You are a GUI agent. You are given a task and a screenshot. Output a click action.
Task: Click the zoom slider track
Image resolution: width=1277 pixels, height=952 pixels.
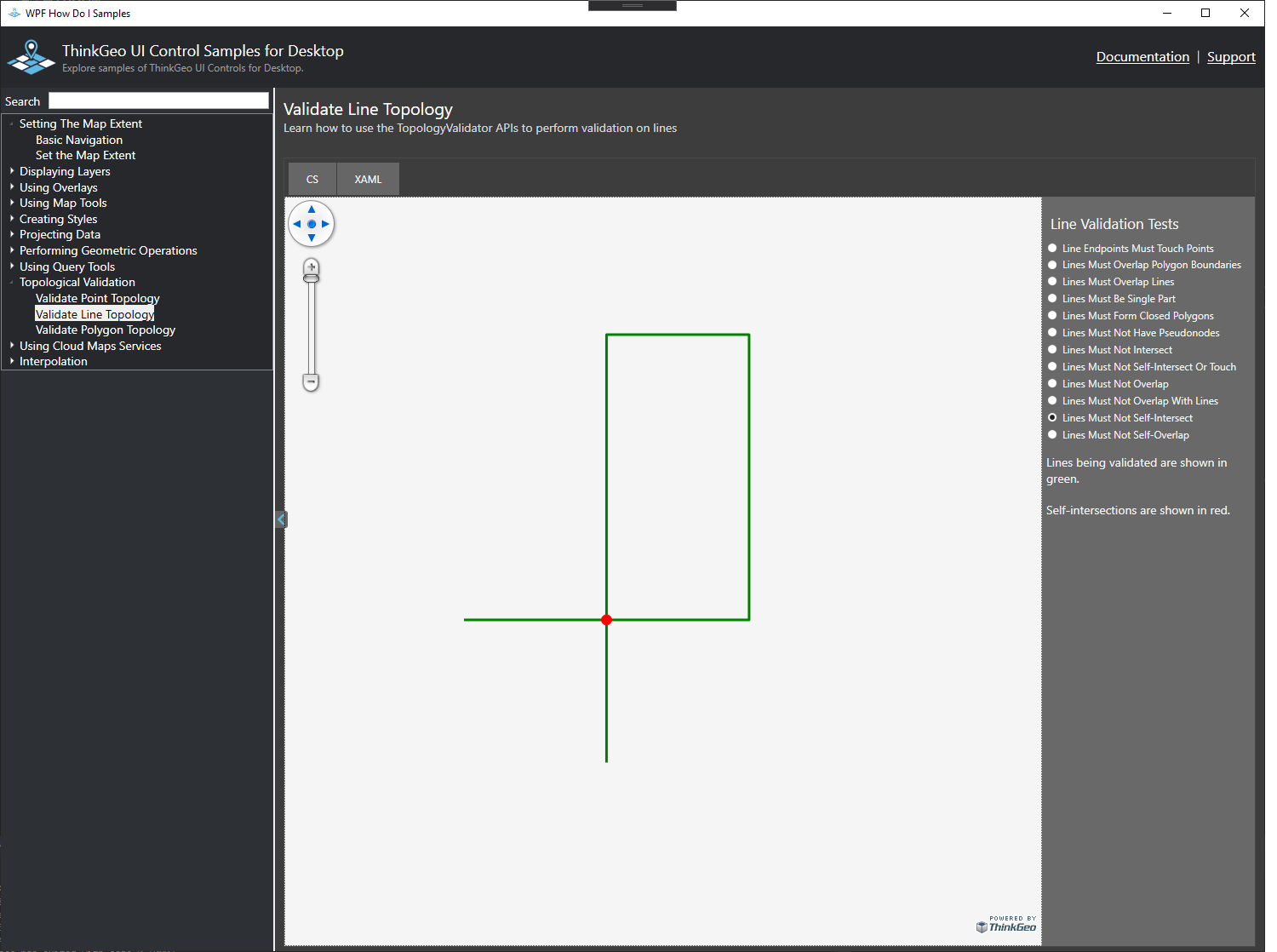pos(312,328)
